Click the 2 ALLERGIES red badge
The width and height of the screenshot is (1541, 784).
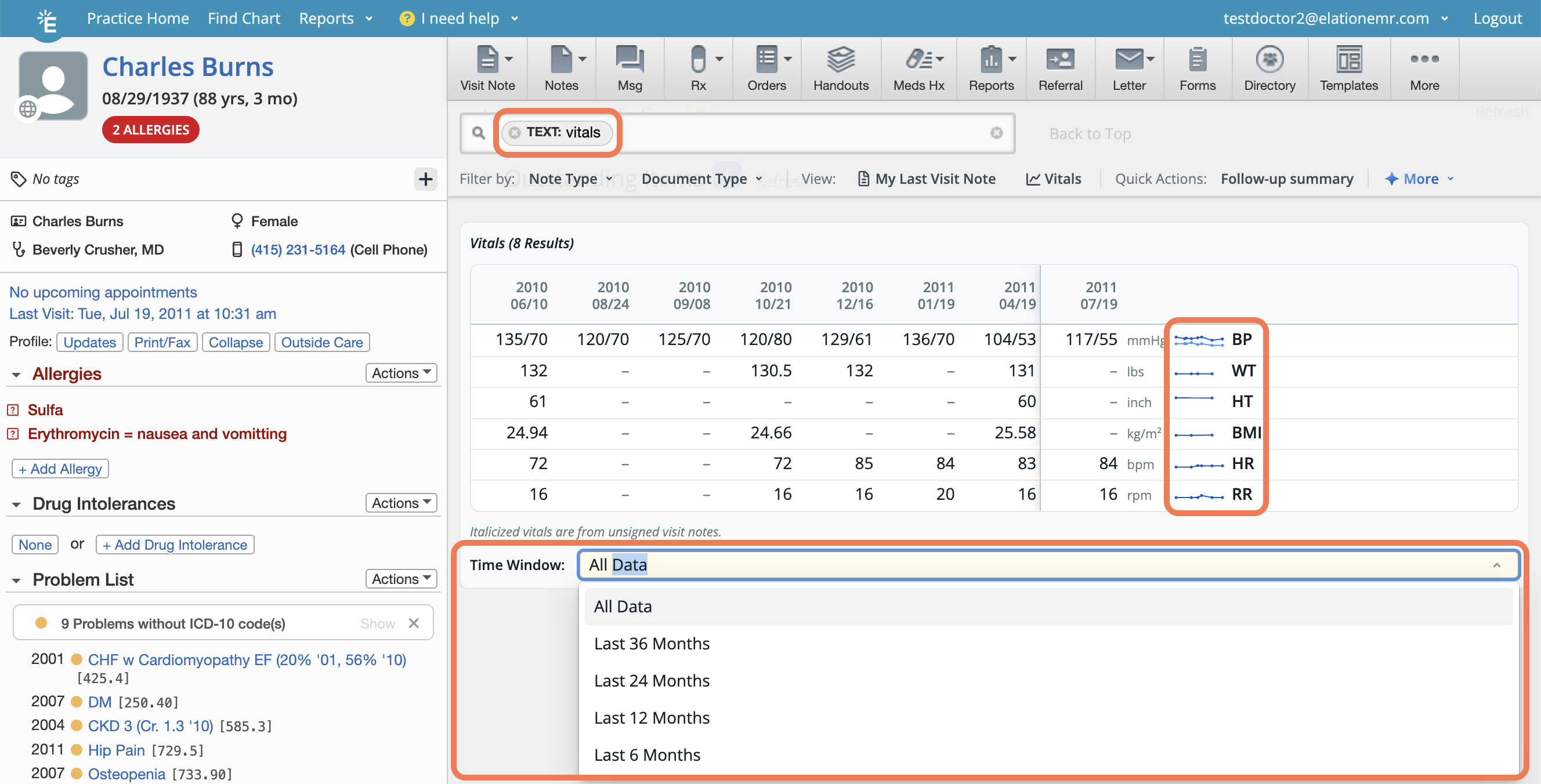[151, 130]
